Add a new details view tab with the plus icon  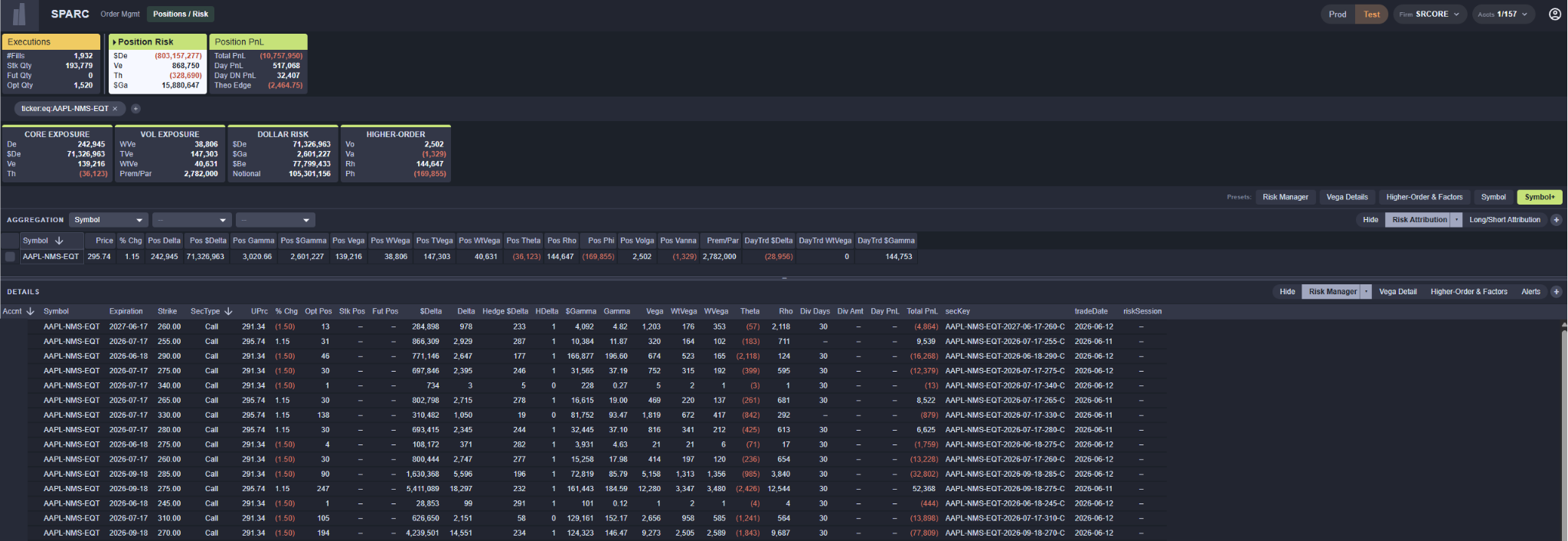pos(1557,292)
